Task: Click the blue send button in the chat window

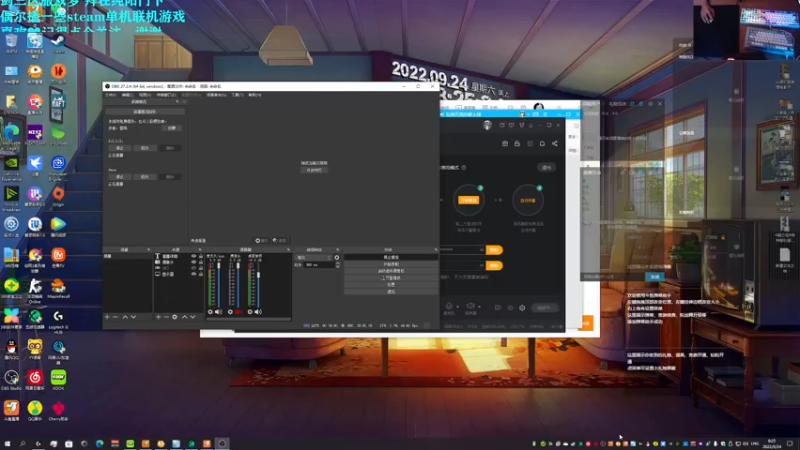Action: point(655,276)
